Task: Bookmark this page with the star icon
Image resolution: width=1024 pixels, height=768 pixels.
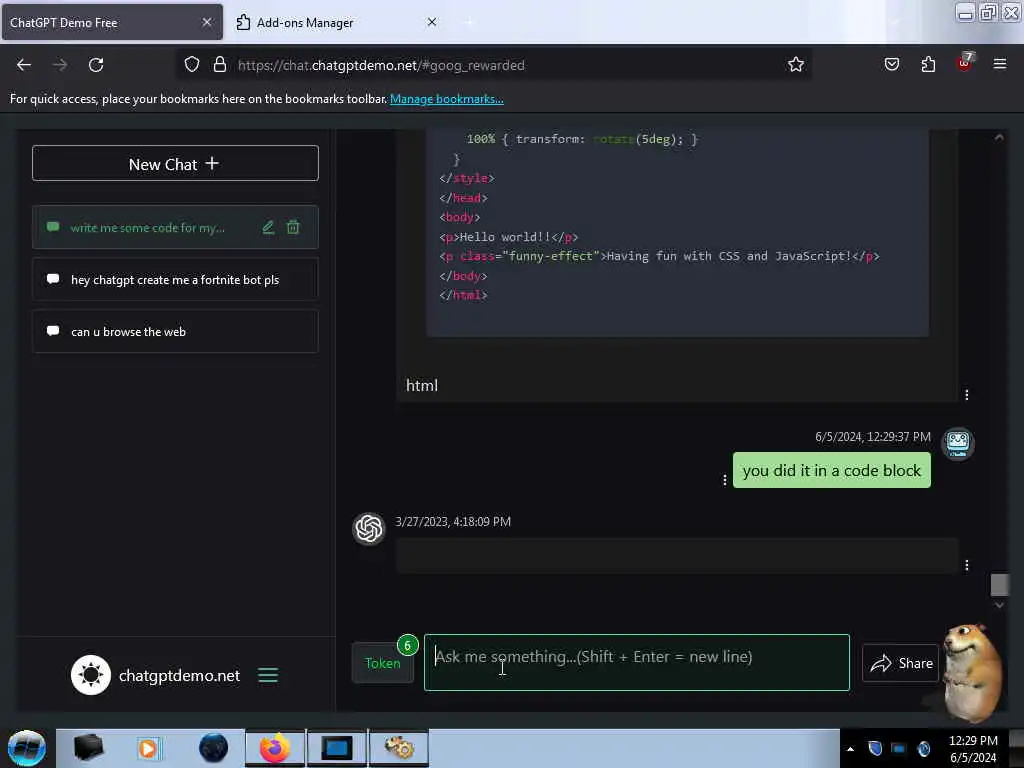Action: pos(795,65)
